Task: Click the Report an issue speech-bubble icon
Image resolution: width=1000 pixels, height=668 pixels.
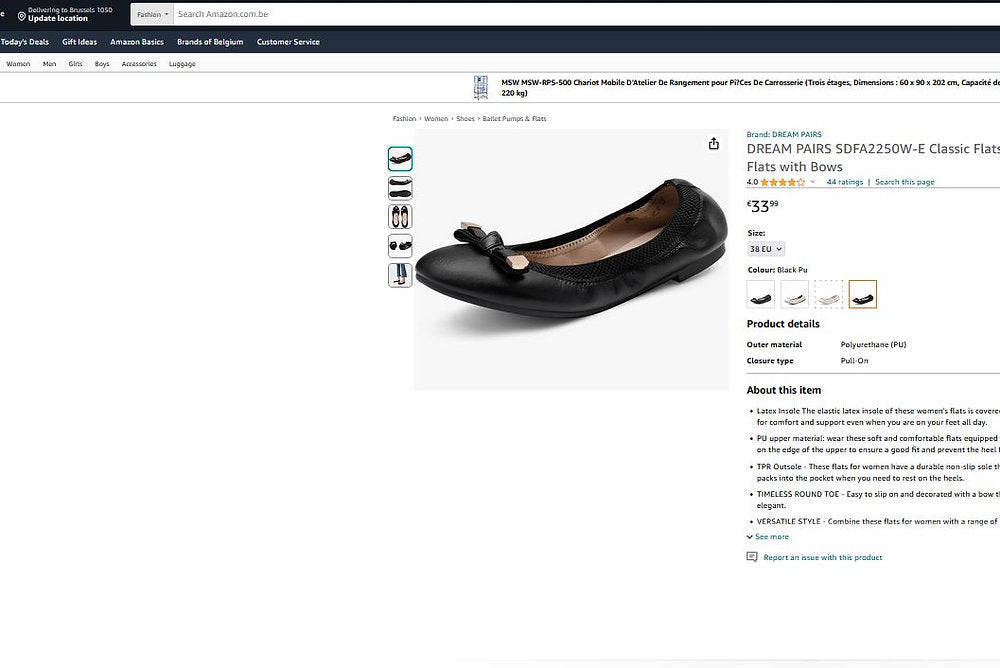Action: 751,556
